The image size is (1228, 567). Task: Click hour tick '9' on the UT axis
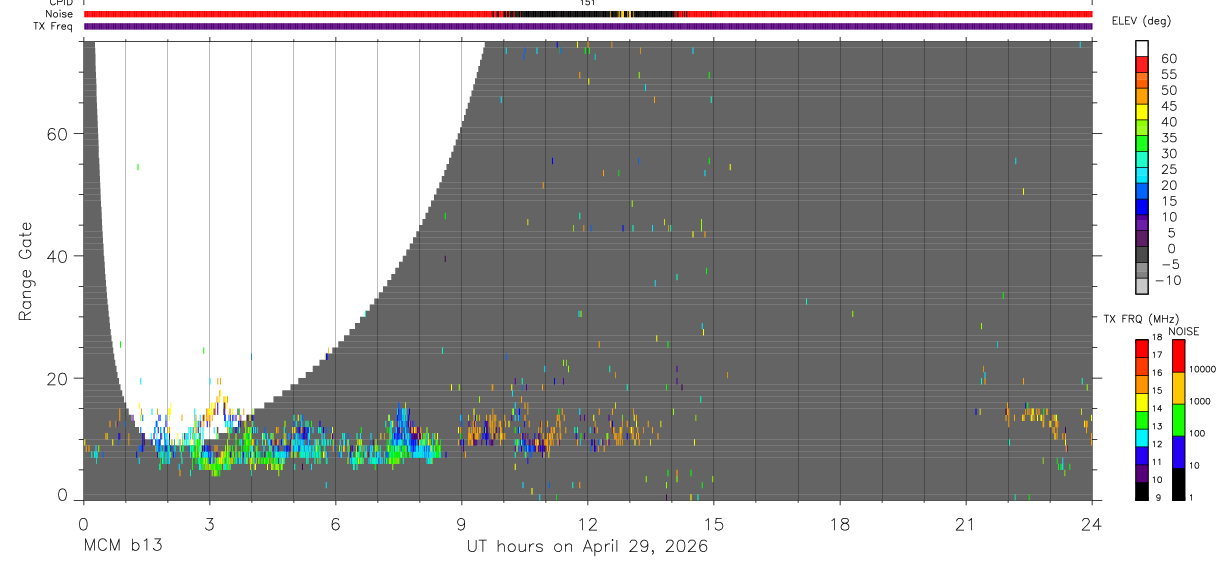[x=461, y=524]
